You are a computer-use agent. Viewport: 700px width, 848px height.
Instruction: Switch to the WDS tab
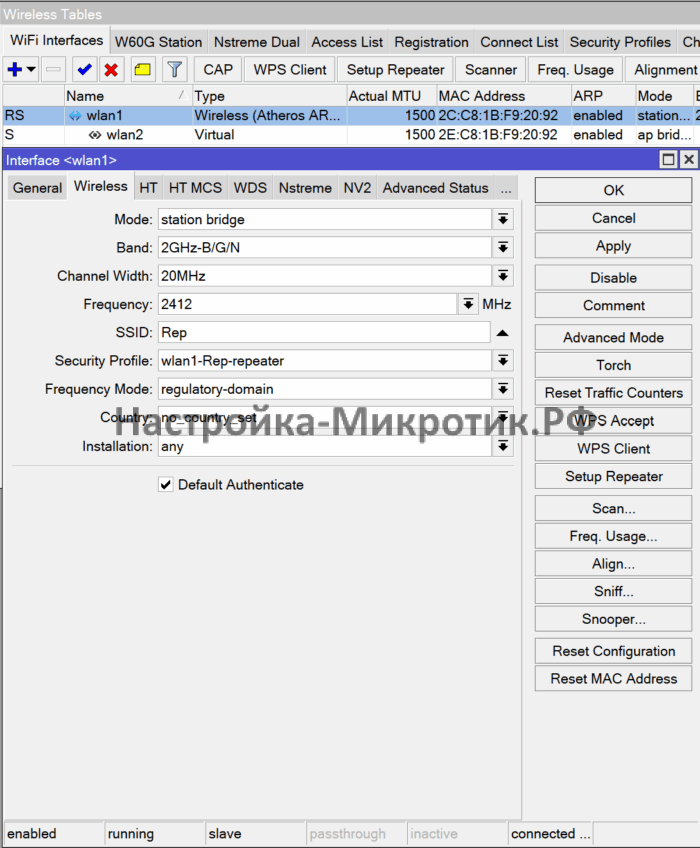(x=250, y=188)
